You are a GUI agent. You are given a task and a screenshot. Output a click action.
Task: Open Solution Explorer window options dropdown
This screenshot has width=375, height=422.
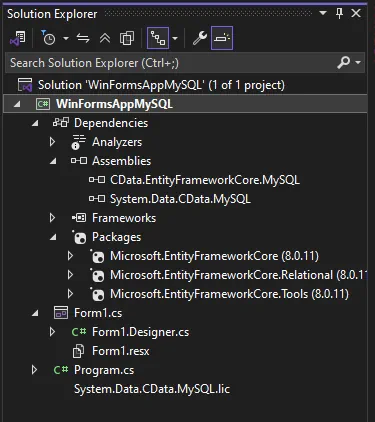322,13
